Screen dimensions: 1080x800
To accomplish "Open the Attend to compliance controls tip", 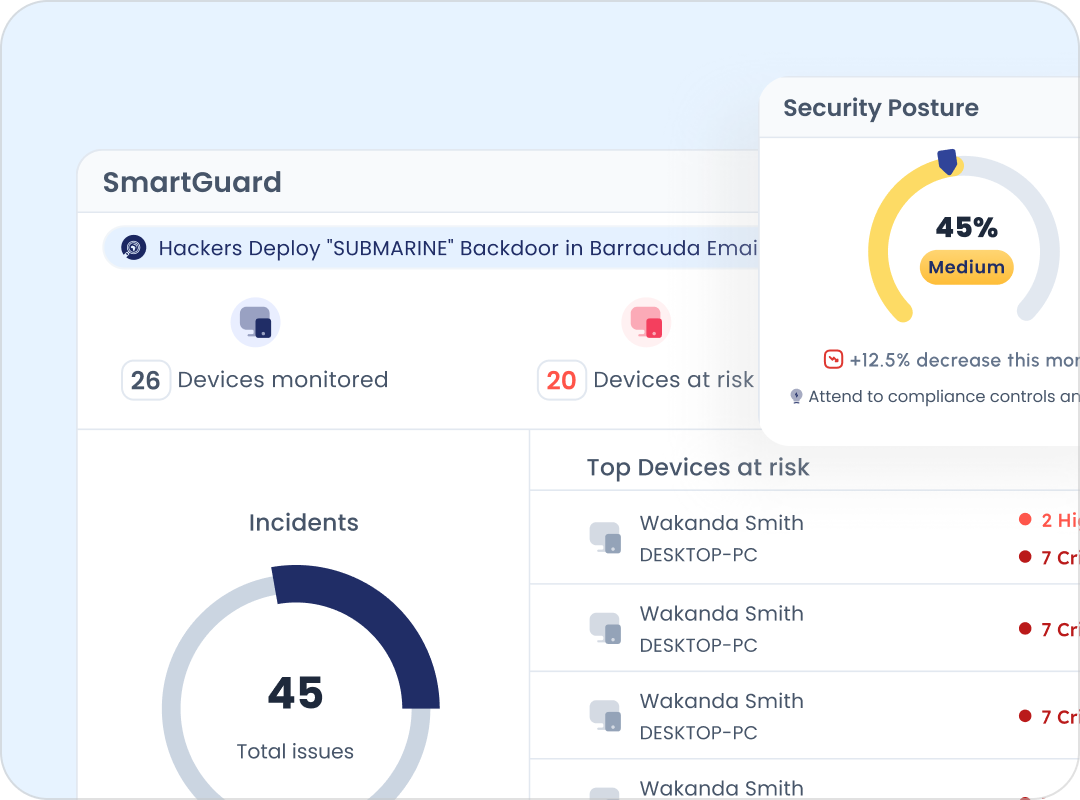I will click(x=944, y=396).
